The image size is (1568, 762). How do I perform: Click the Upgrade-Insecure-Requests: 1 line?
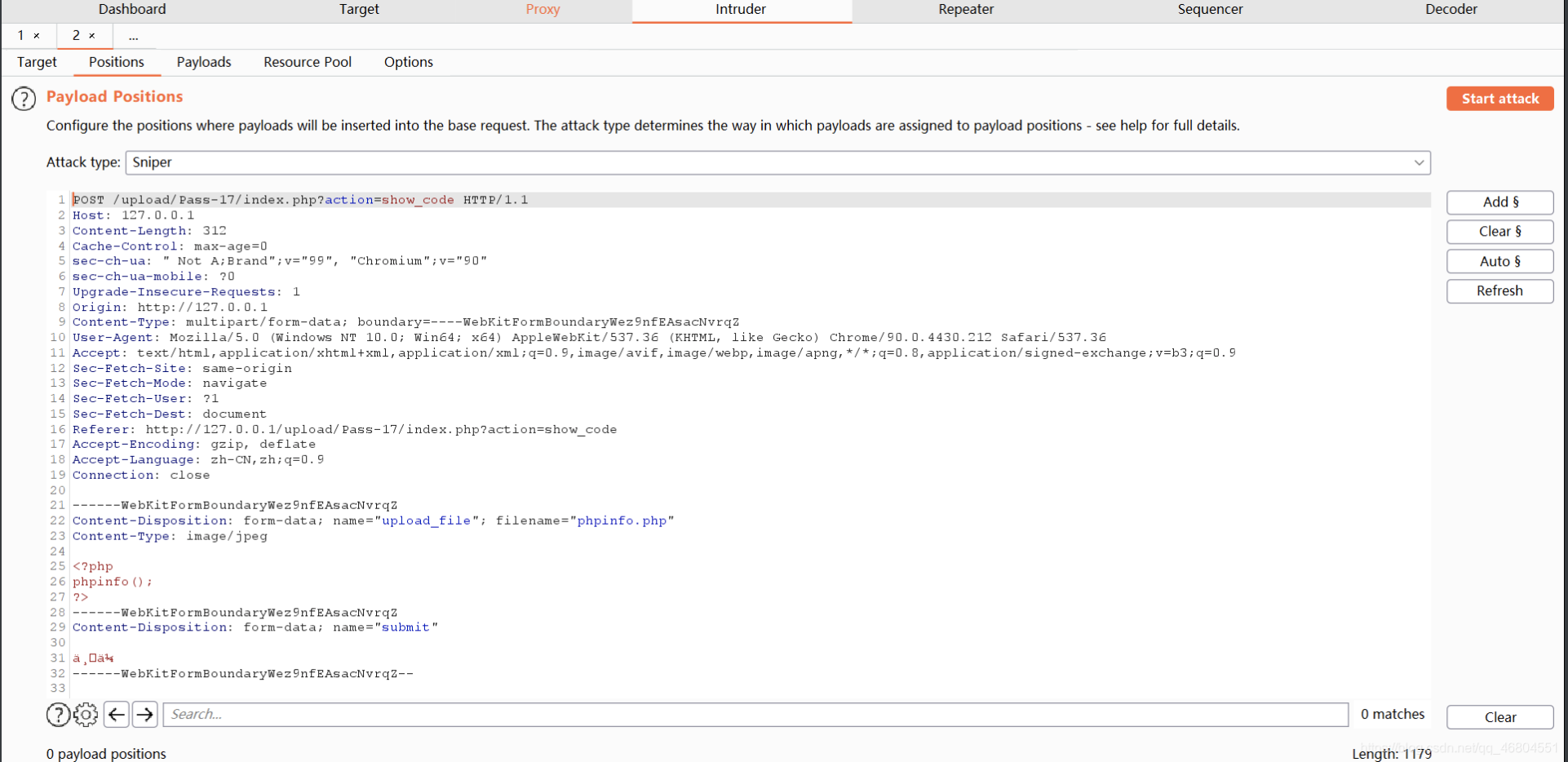tap(186, 292)
